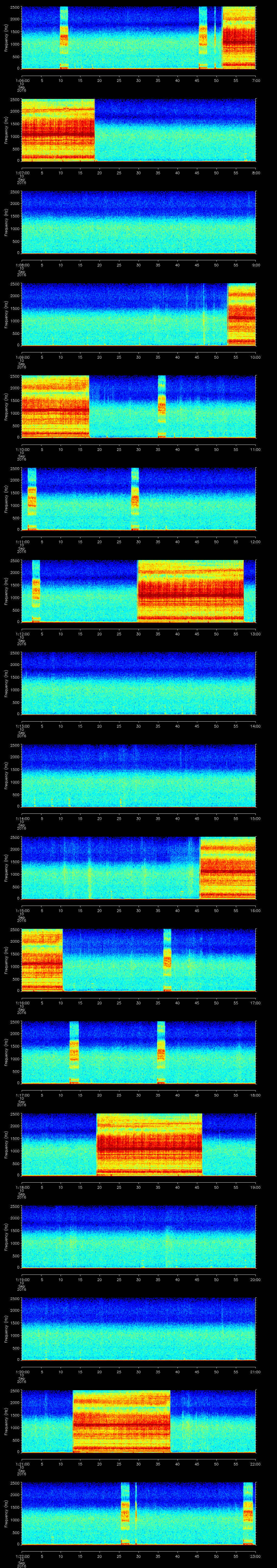Click the 1:20:00 start time label
This screenshot has height=1568, width=277.
coord(22,1373)
